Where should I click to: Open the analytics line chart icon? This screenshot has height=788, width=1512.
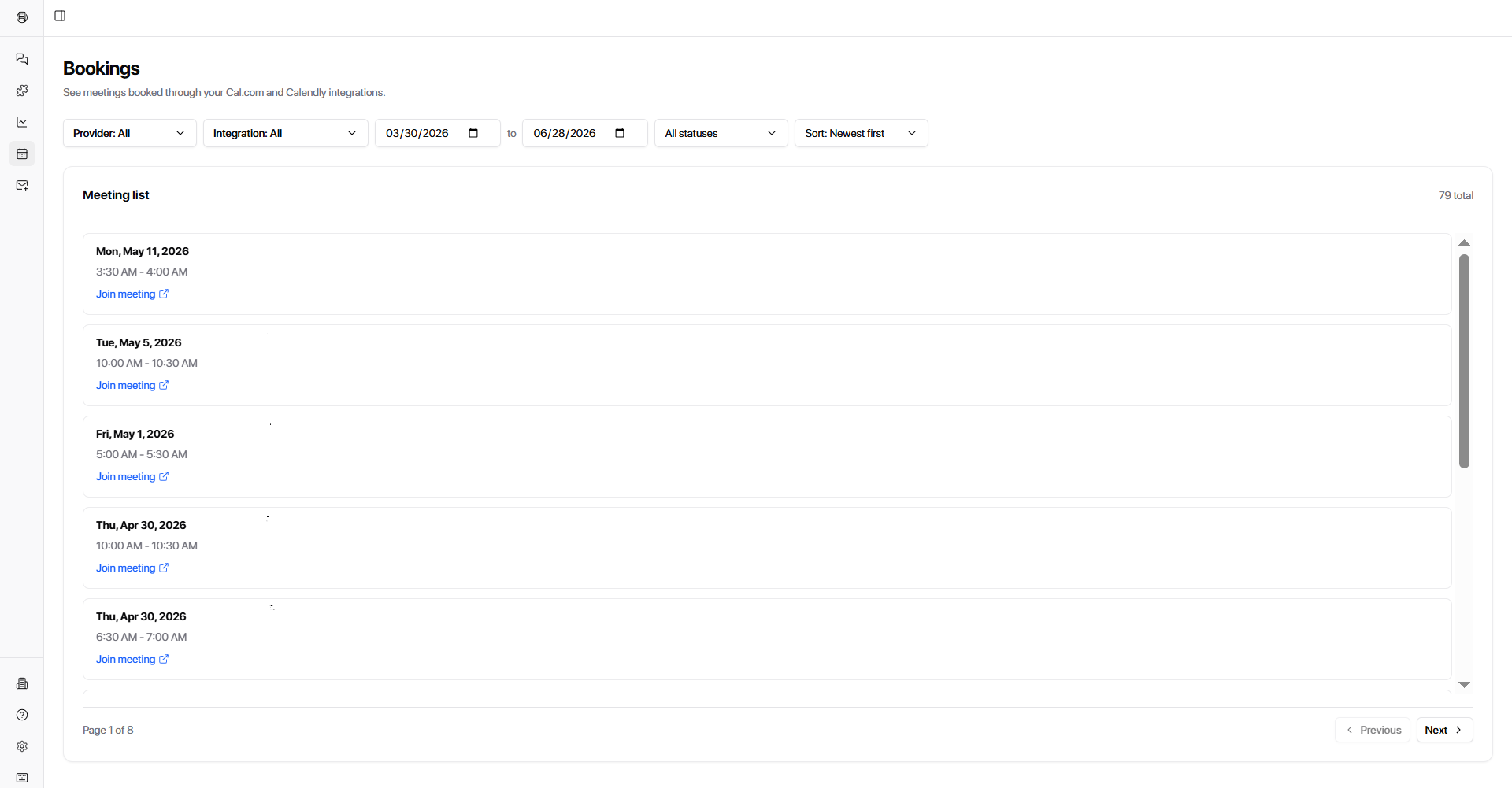click(22, 122)
